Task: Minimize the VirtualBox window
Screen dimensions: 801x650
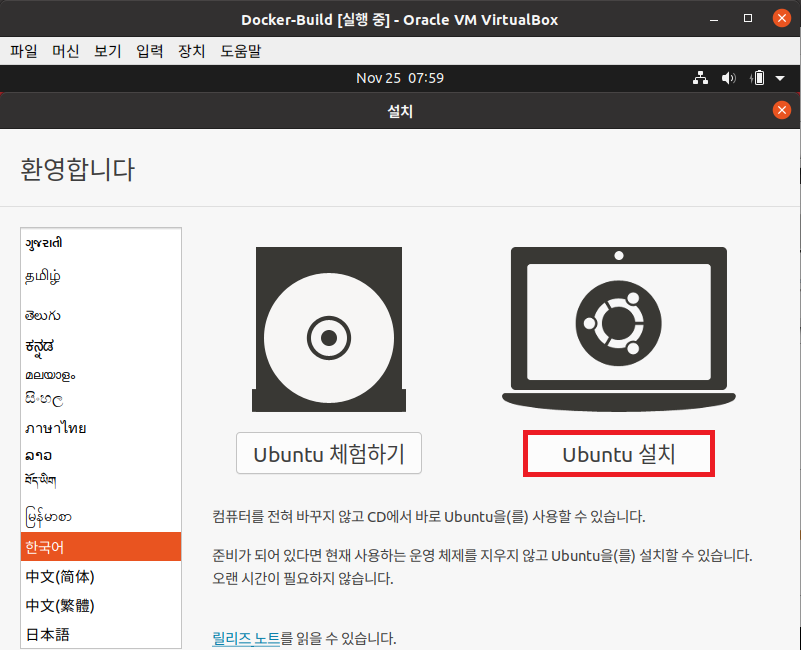Action: [714, 19]
